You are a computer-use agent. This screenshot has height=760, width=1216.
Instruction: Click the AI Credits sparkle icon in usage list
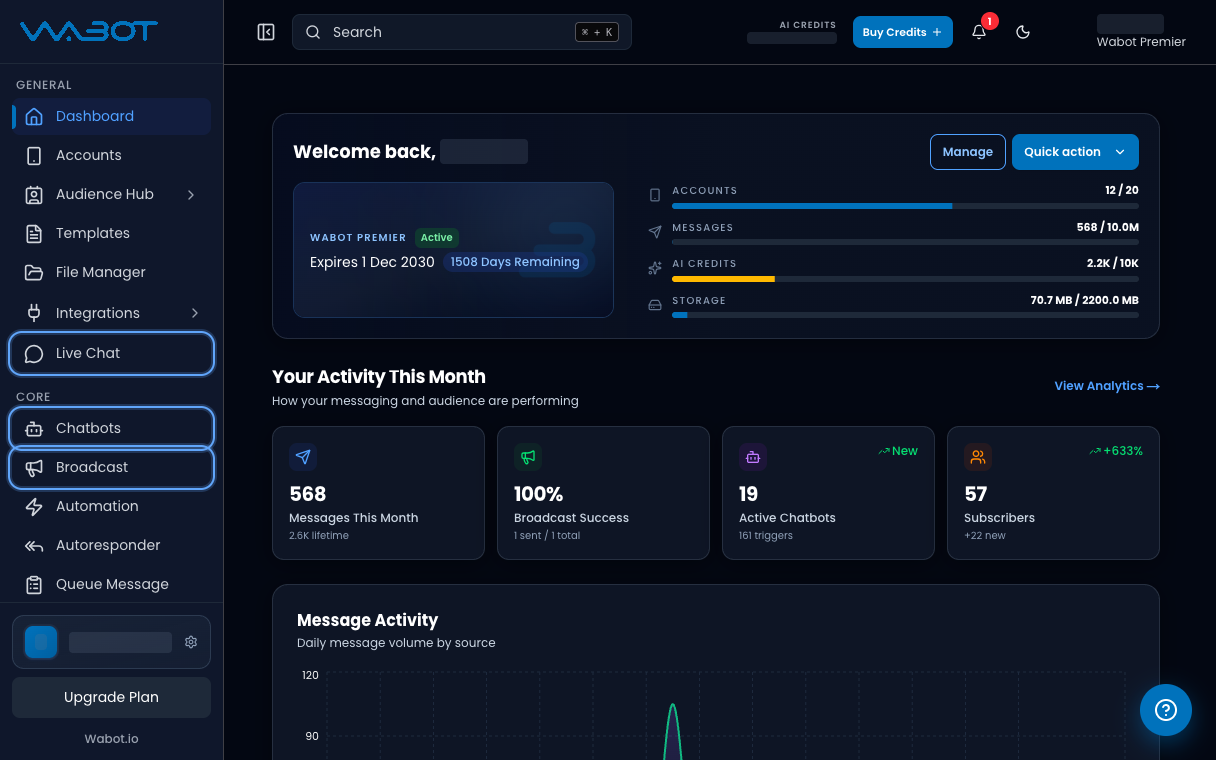tap(655, 268)
